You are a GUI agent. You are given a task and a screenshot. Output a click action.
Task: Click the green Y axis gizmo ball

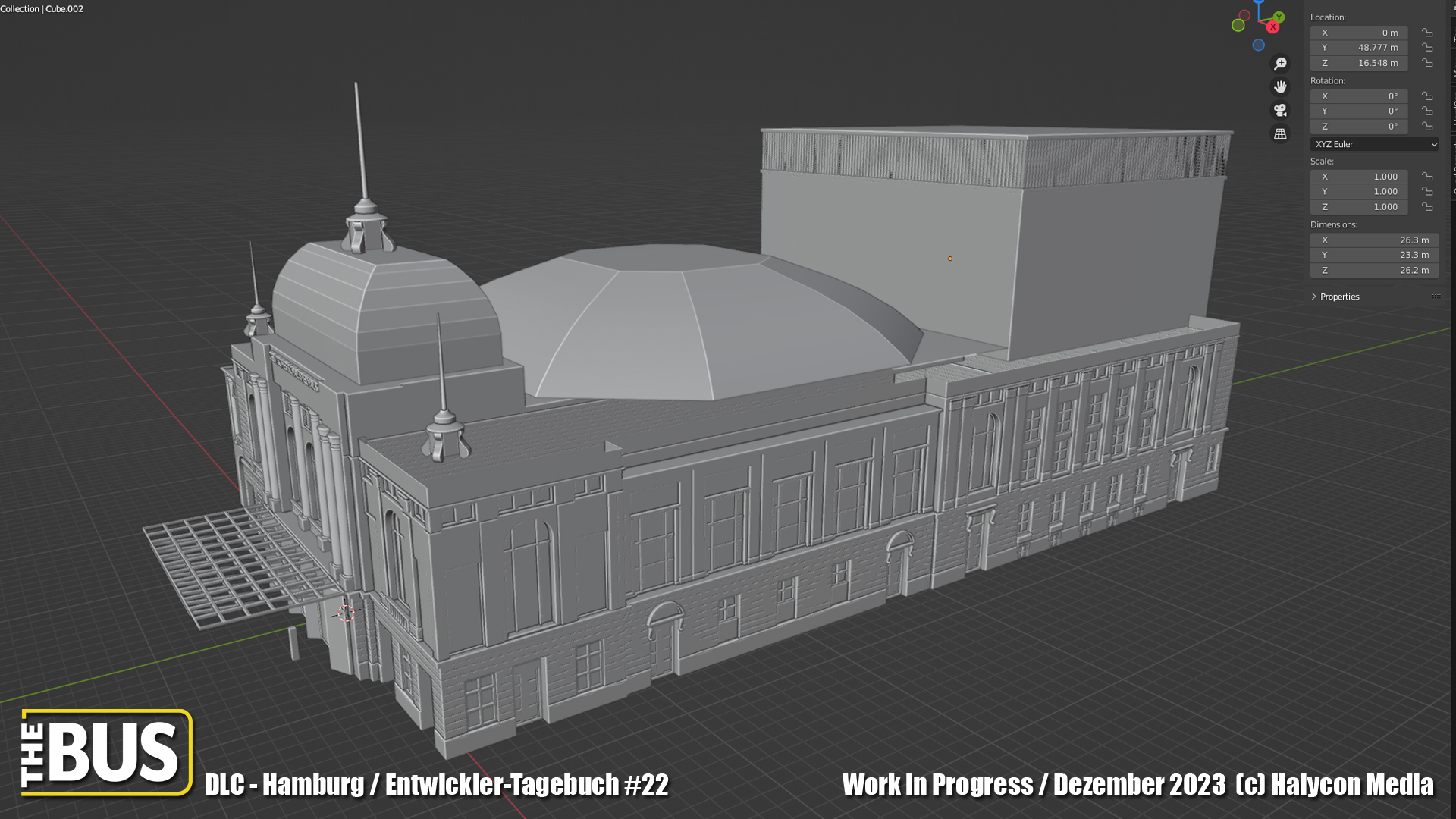[x=1279, y=17]
